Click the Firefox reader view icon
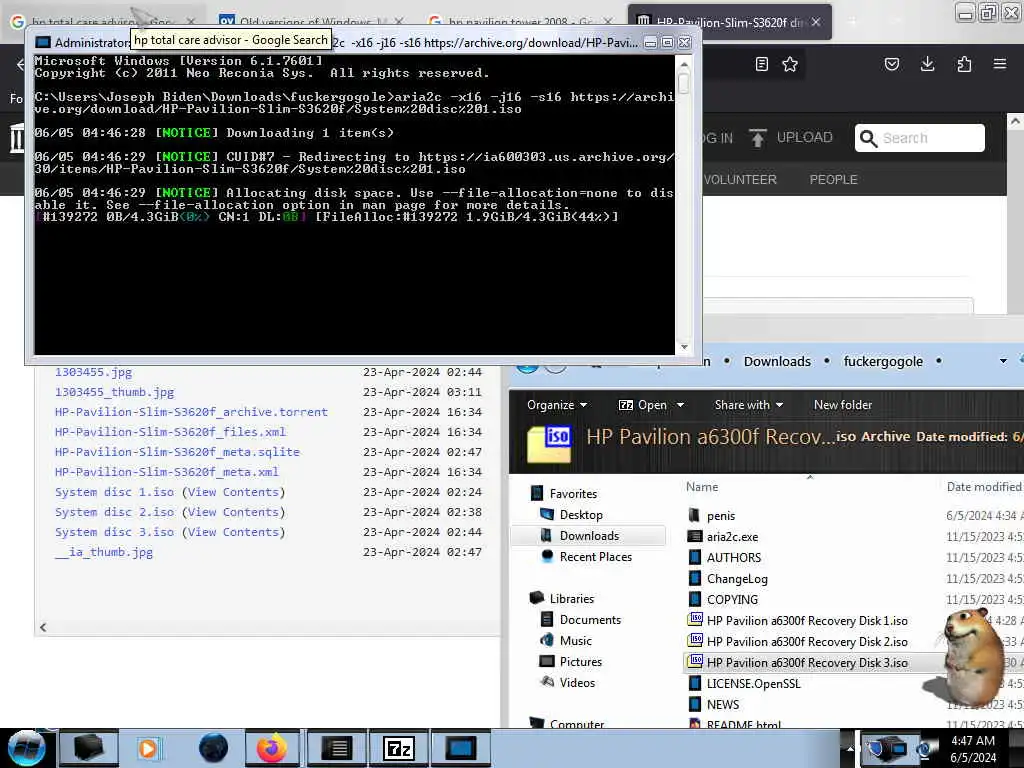Viewport: 1024px width, 768px height. [x=761, y=64]
